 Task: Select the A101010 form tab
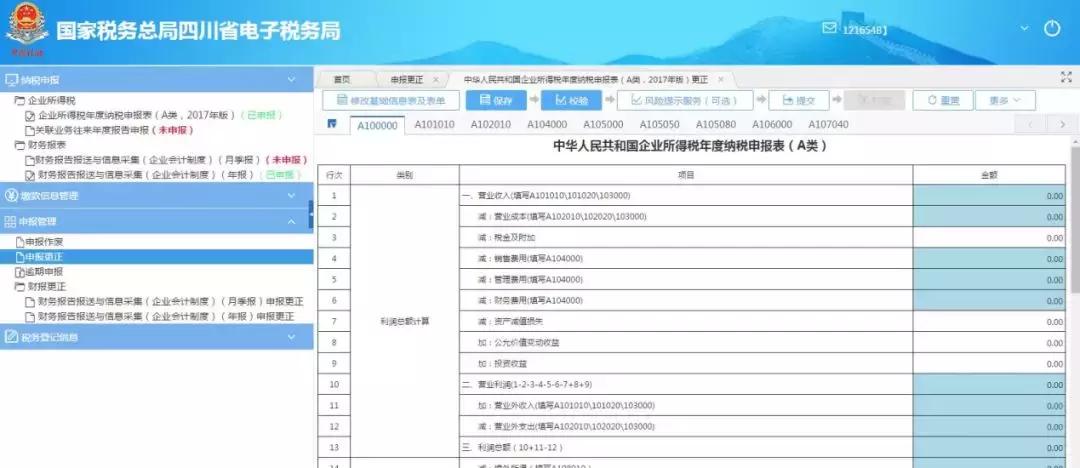434,125
